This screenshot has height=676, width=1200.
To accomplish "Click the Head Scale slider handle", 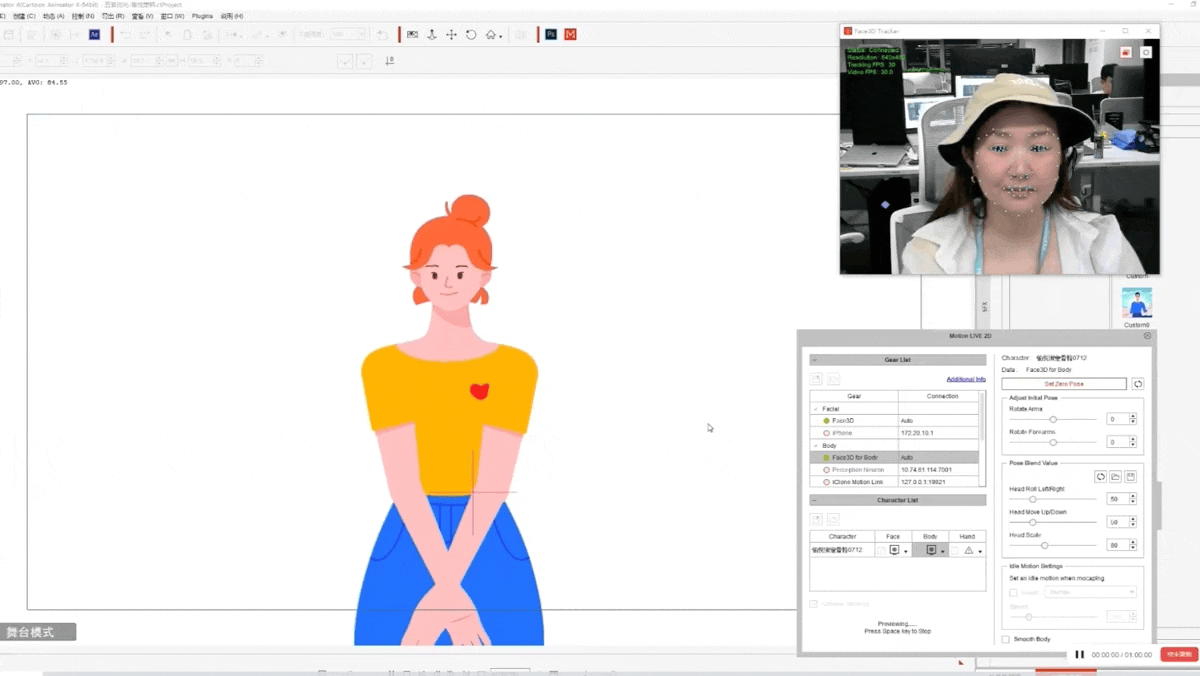I will [x=1045, y=545].
